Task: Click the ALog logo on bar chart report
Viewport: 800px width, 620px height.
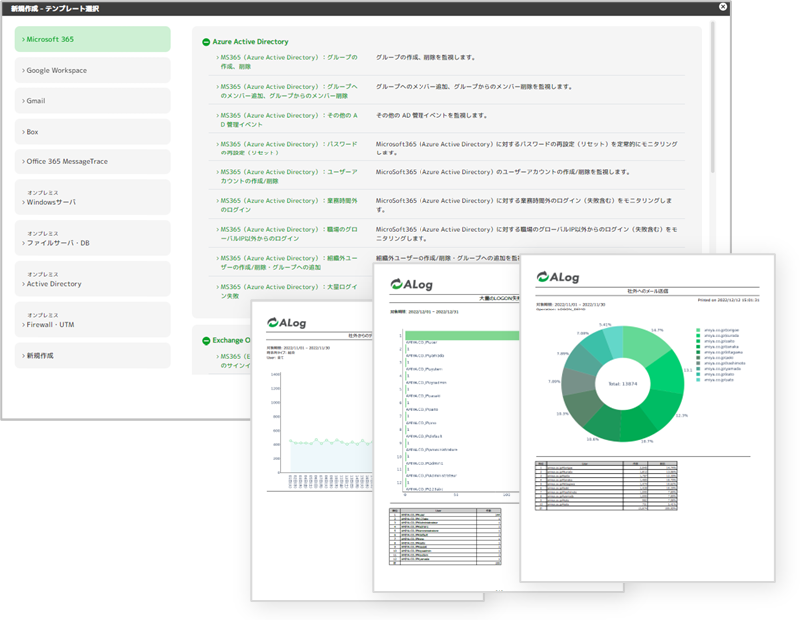Action: pos(412,284)
